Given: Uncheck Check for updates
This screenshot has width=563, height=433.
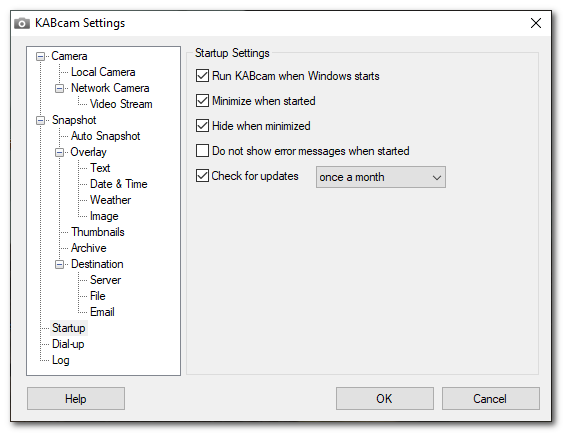Looking at the screenshot, I should coord(203,176).
